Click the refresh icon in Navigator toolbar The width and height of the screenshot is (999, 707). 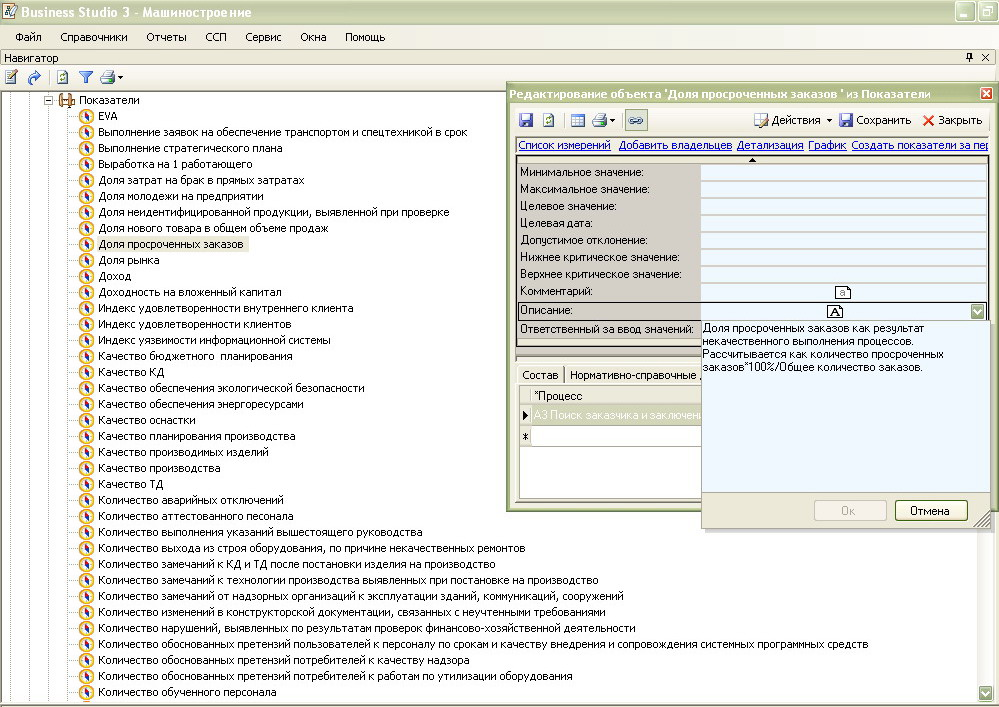63,77
